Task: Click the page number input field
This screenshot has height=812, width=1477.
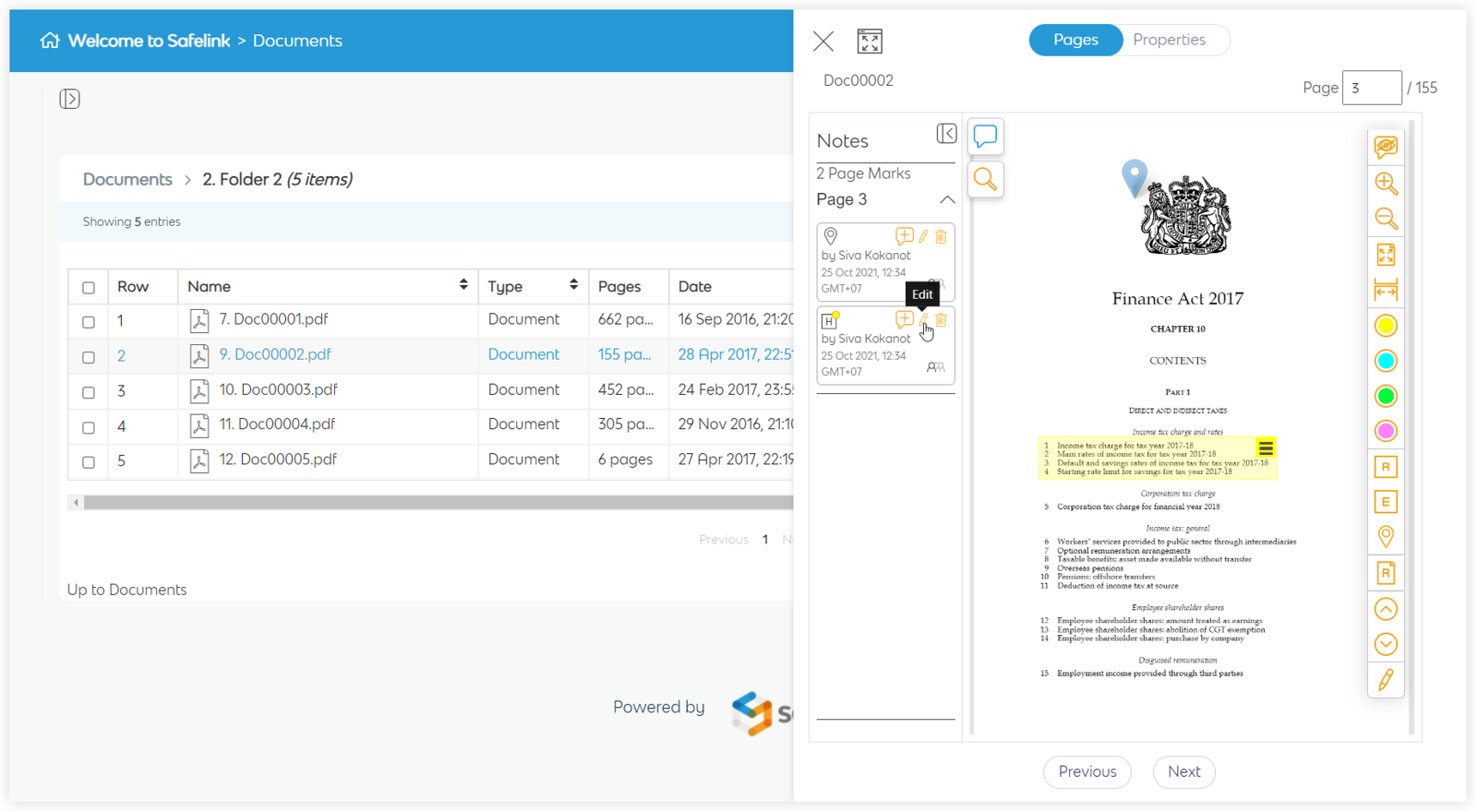Action: pyautogui.click(x=1372, y=88)
